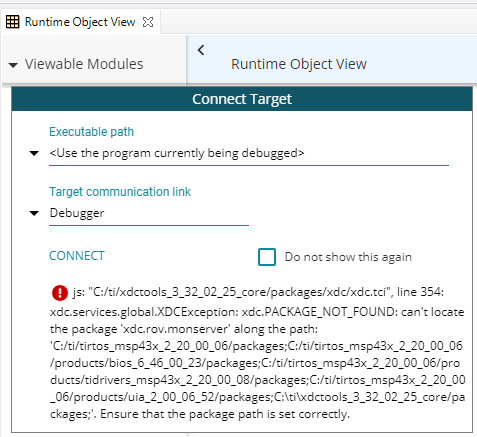477x437 pixels.
Task: Click the Executable path label
Action: 91,132
